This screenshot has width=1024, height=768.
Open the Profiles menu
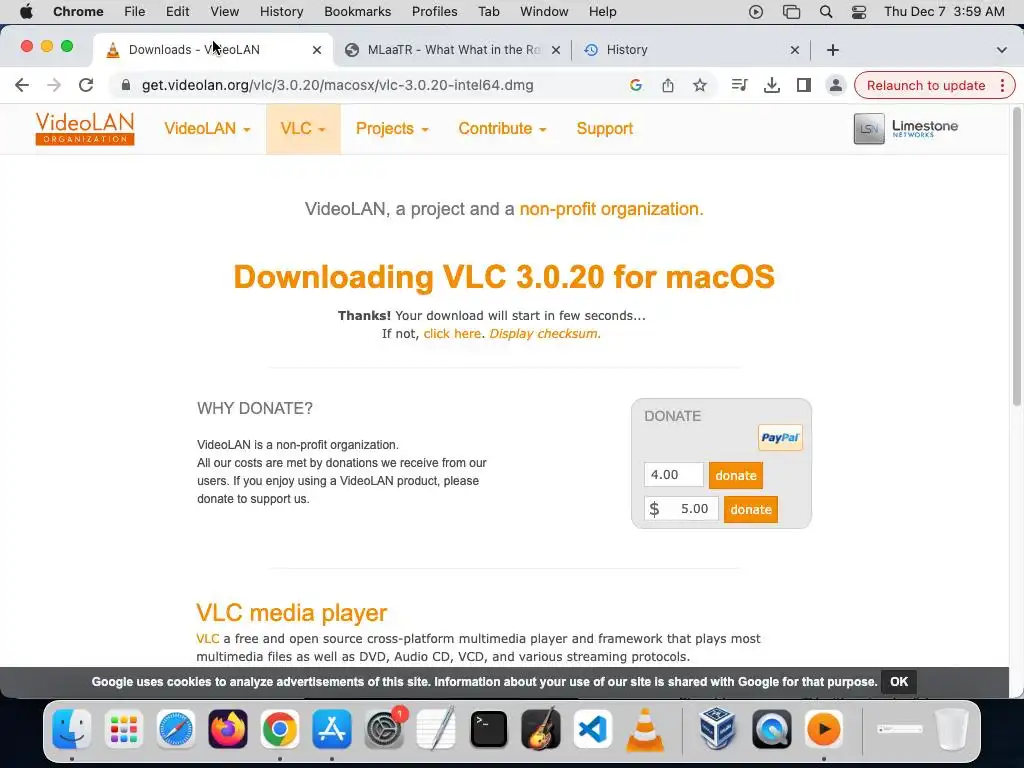[434, 12]
